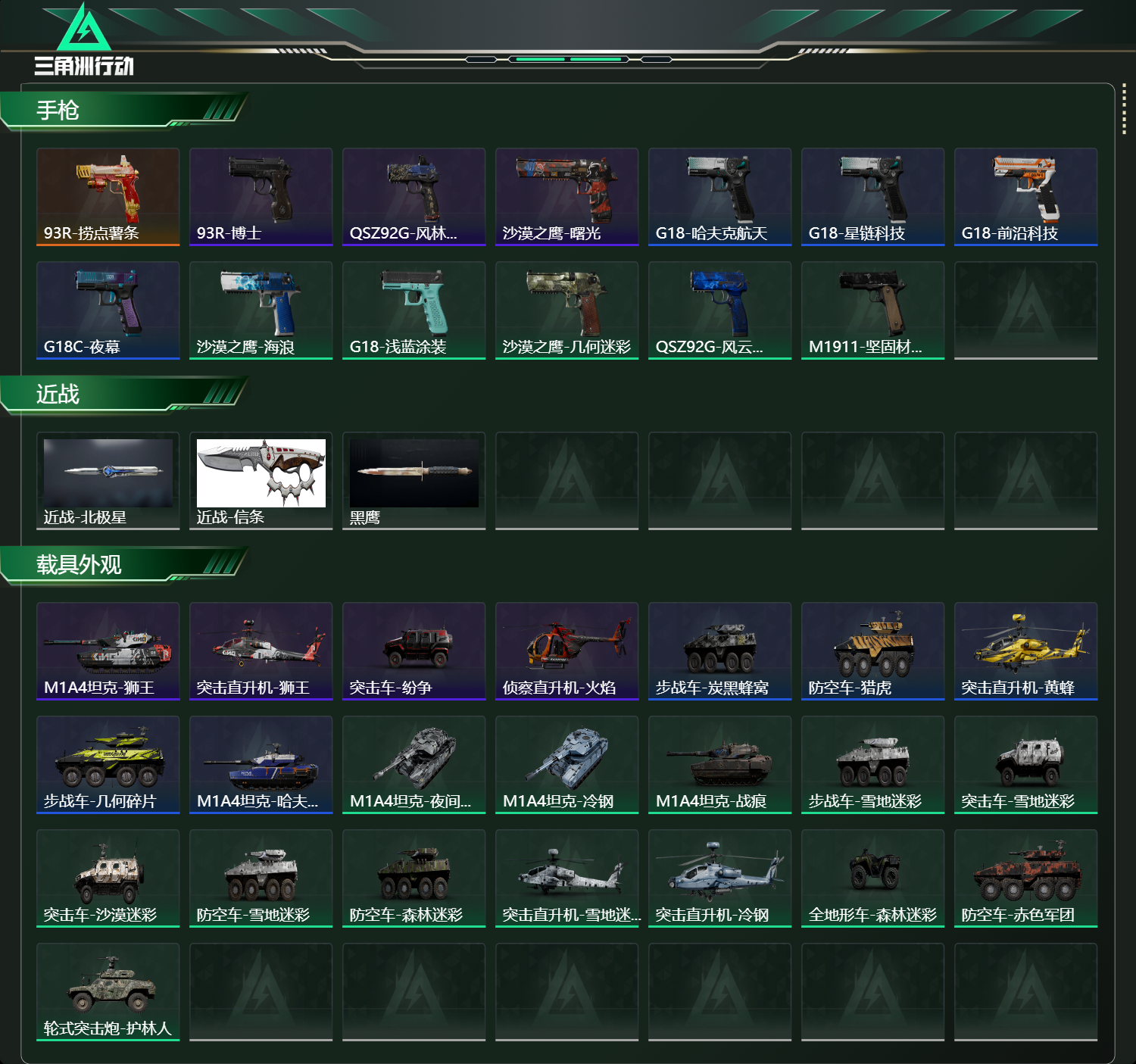Select the 步战车-几何碎片 vehicle skin
The height and width of the screenshot is (1064, 1136).
(x=108, y=765)
